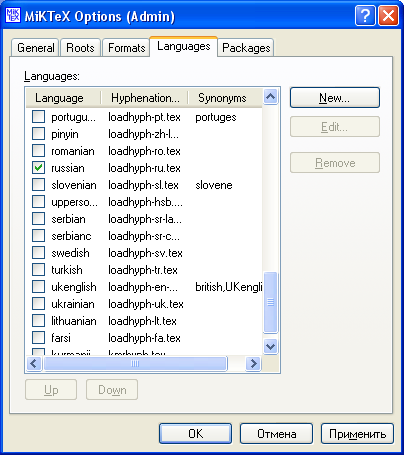The width and height of the screenshot is (404, 455).
Task: Select the loadhyph-pt.tex entry
Action: [x=144, y=117]
